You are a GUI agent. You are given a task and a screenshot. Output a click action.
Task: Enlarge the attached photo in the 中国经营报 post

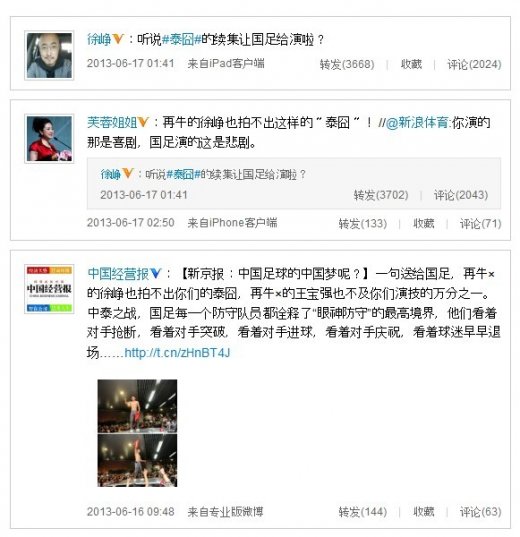coord(137,433)
